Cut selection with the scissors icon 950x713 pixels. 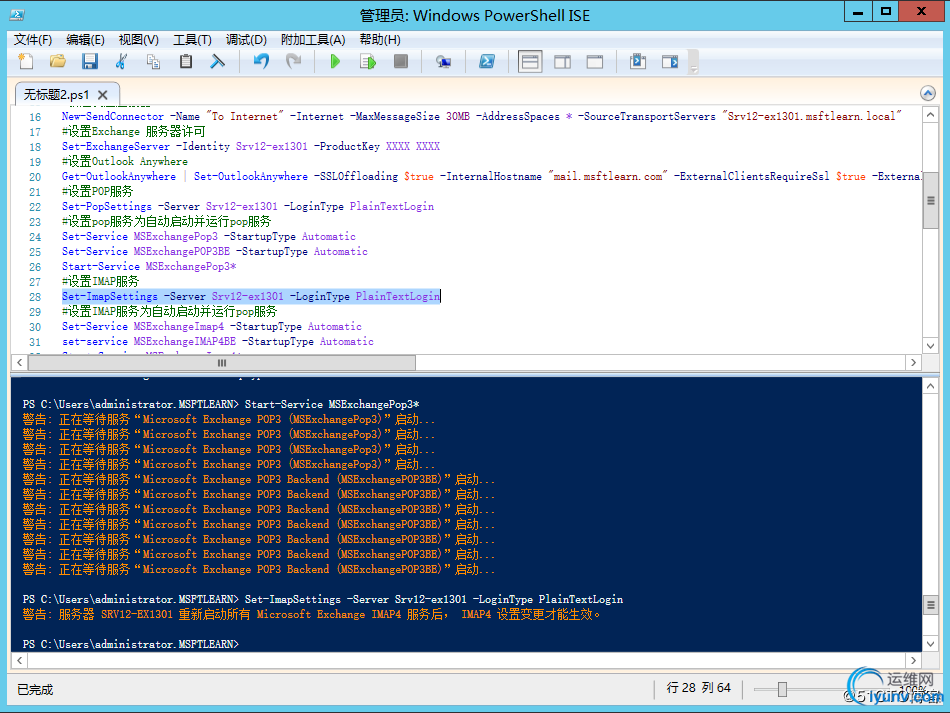[121, 61]
